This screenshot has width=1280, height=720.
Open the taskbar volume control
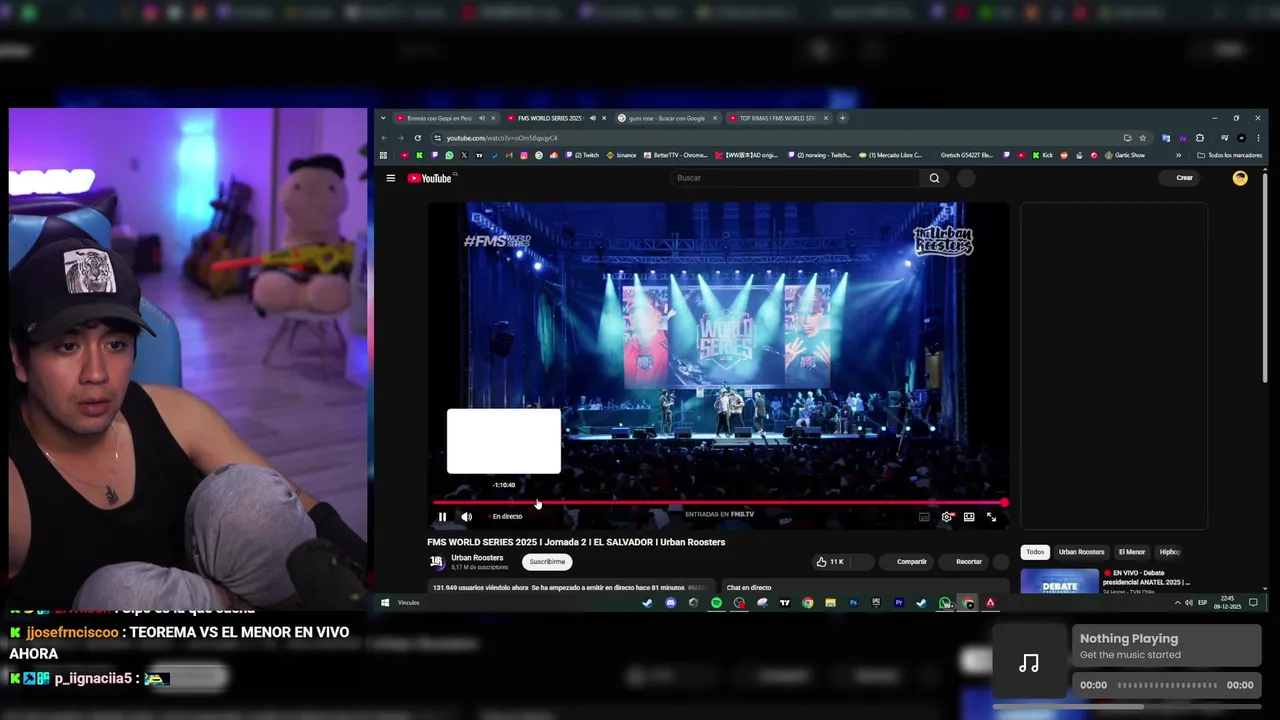pyautogui.click(x=1188, y=603)
